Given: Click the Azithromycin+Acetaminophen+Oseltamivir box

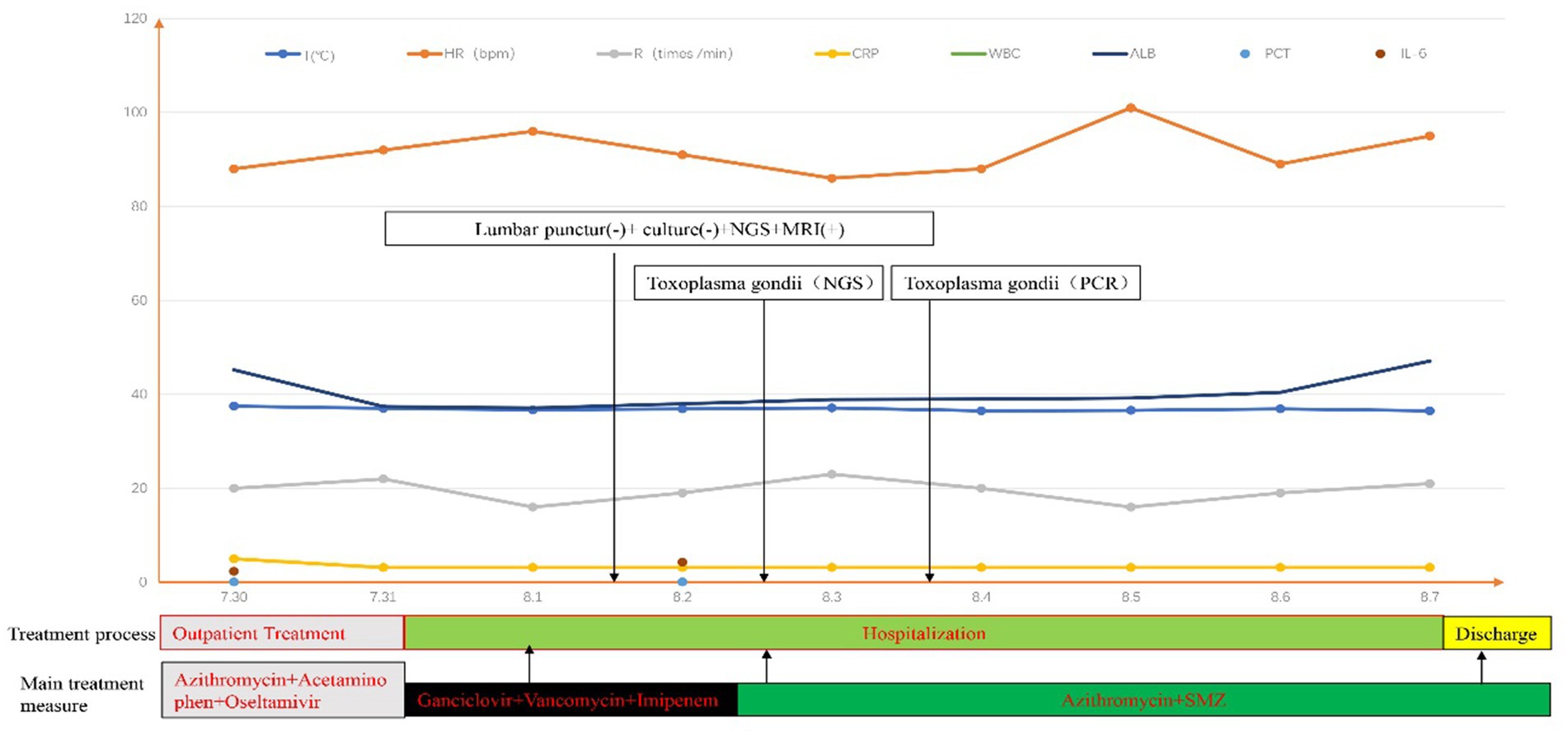Looking at the screenshot, I should (283, 690).
